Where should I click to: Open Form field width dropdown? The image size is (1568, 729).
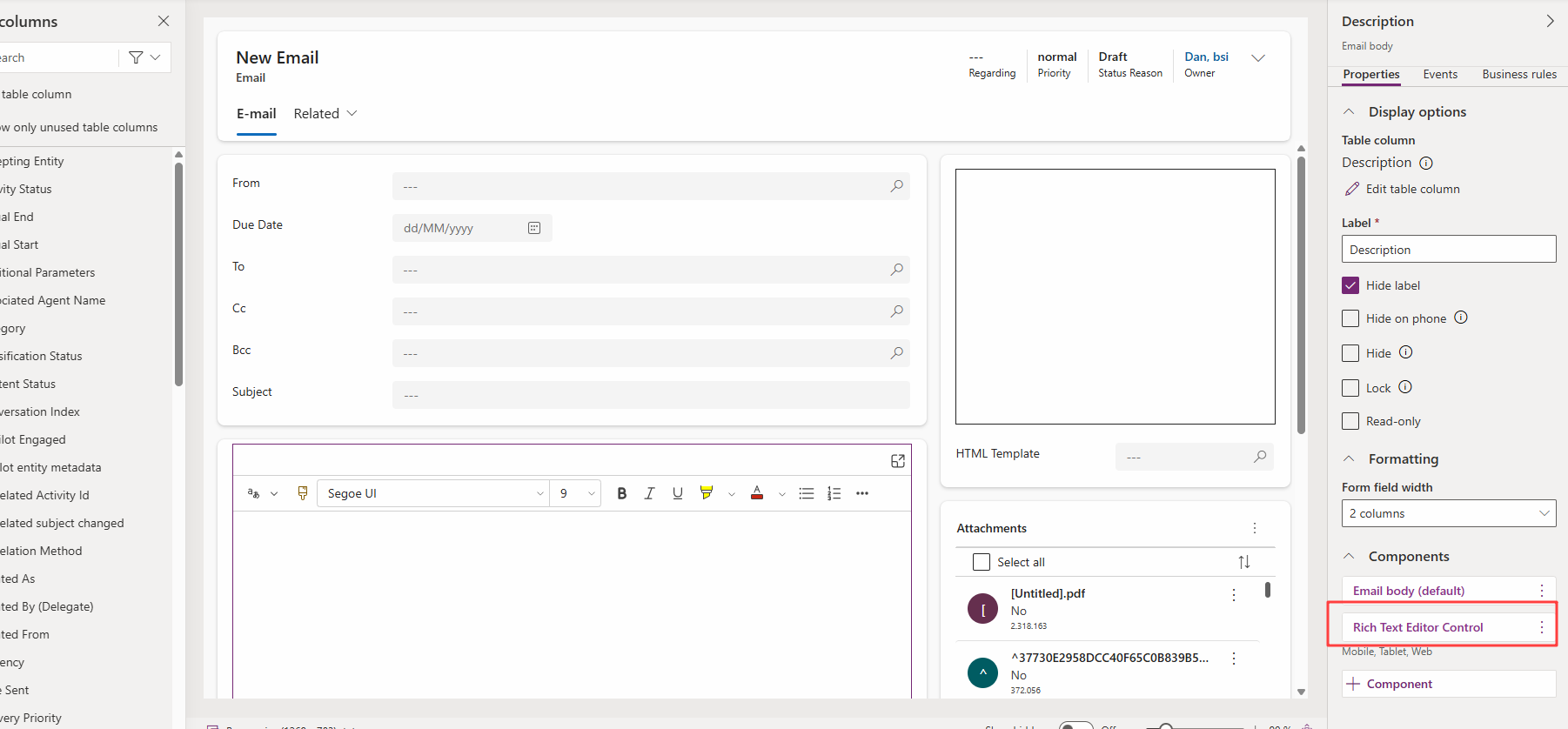coord(1449,513)
